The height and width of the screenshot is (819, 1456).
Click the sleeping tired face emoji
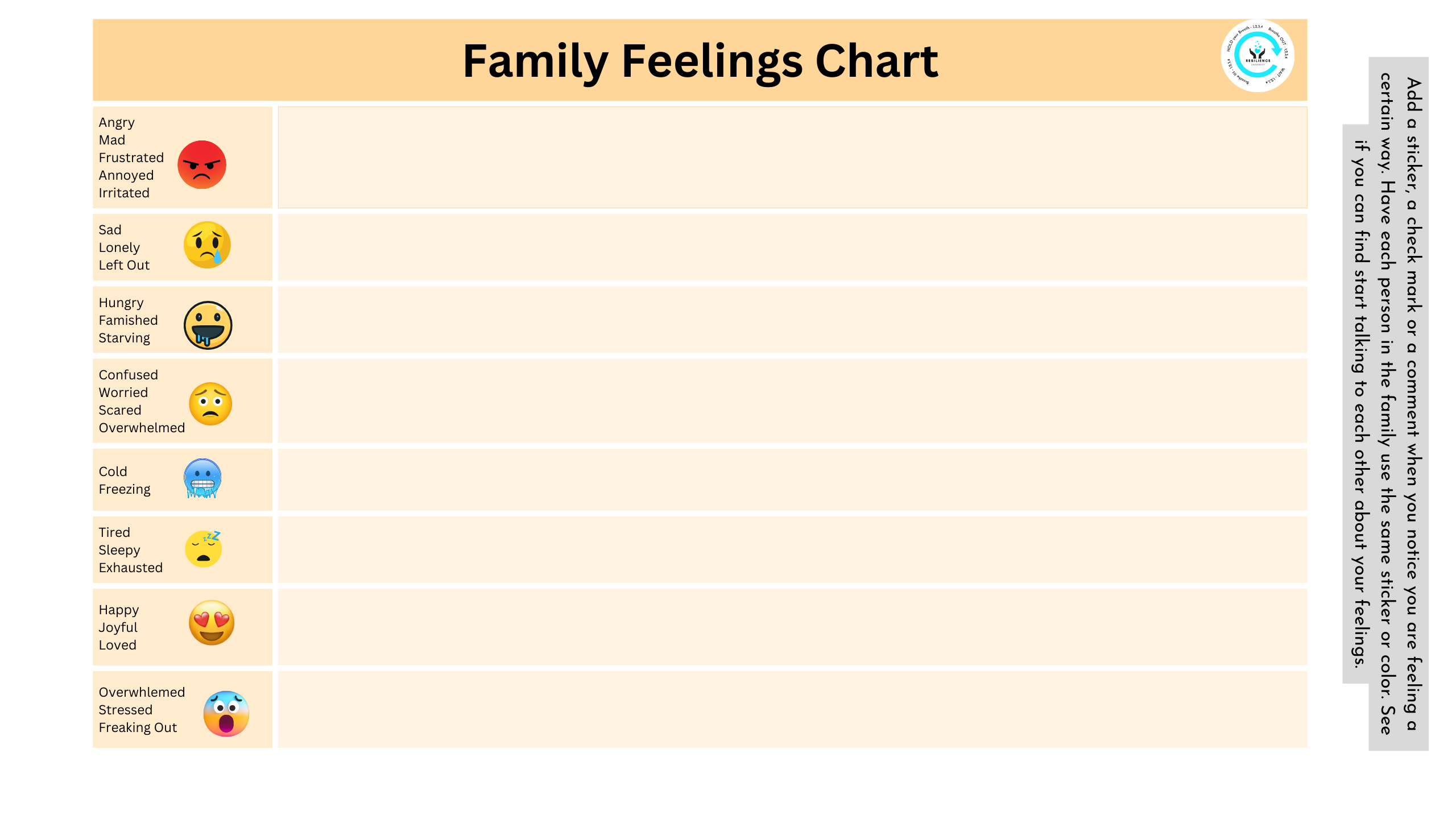coord(204,548)
